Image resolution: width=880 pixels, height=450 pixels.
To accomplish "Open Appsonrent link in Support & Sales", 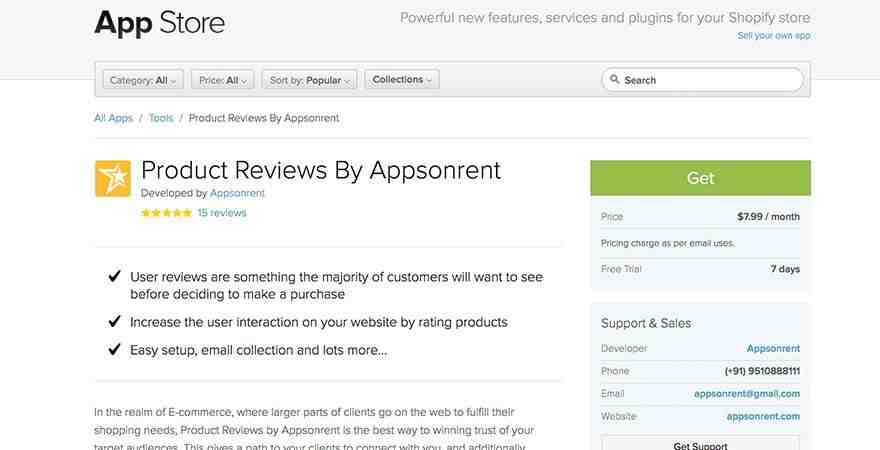I will (x=773, y=348).
